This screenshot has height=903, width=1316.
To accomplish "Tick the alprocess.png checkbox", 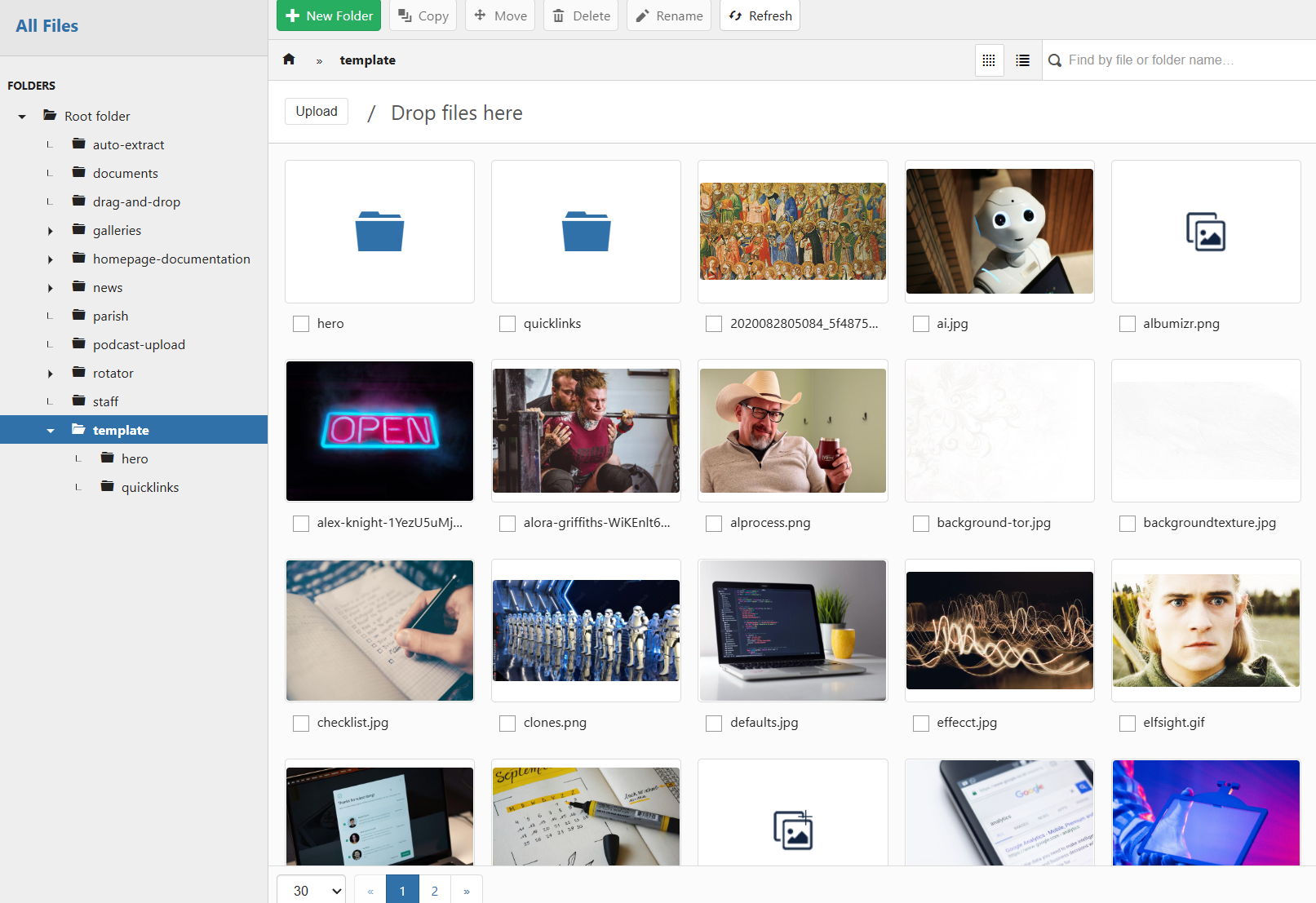I will click(714, 524).
